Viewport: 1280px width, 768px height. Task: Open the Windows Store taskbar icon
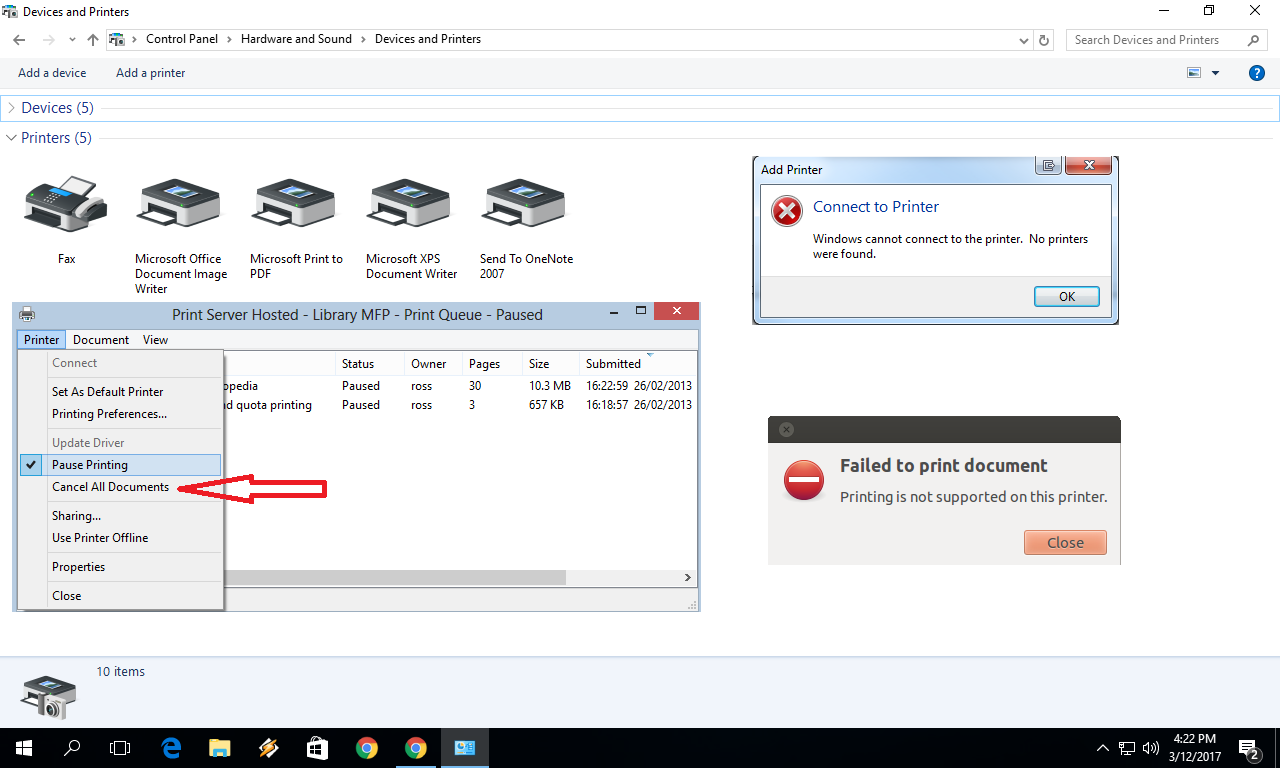tap(317, 747)
